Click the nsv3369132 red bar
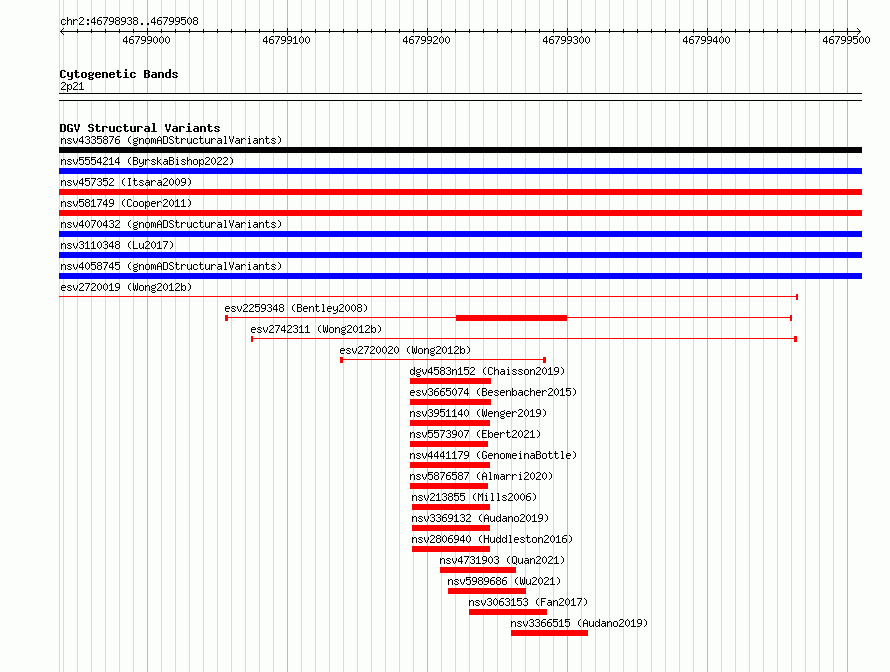Image resolution: width=890 pixels, height=672 pixels. (x=451, y=528)
